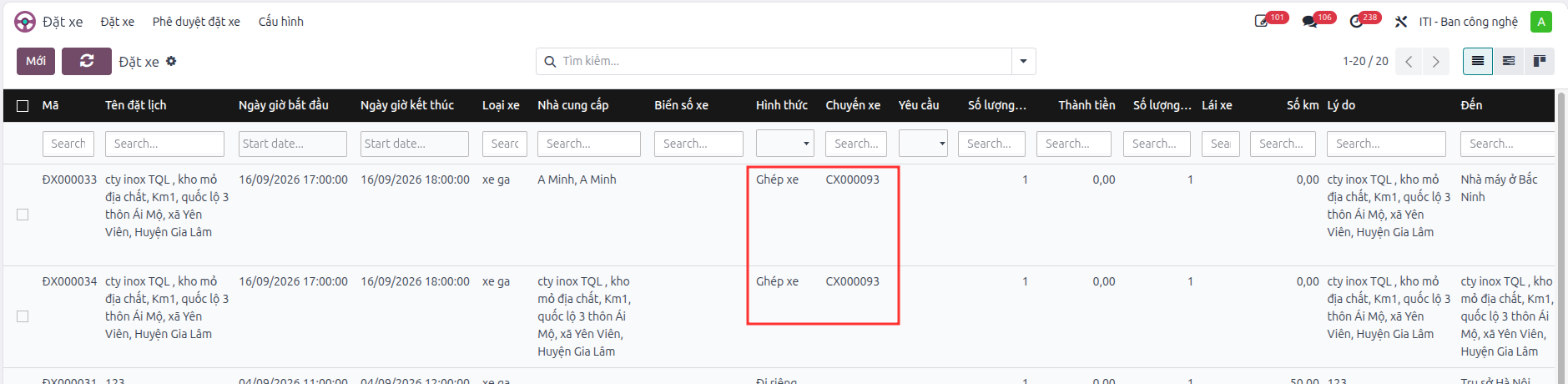Sort by Lái xe column header
This screenshot has height=384, width=1568.
pyautogui.click(x=1217, y=105)
